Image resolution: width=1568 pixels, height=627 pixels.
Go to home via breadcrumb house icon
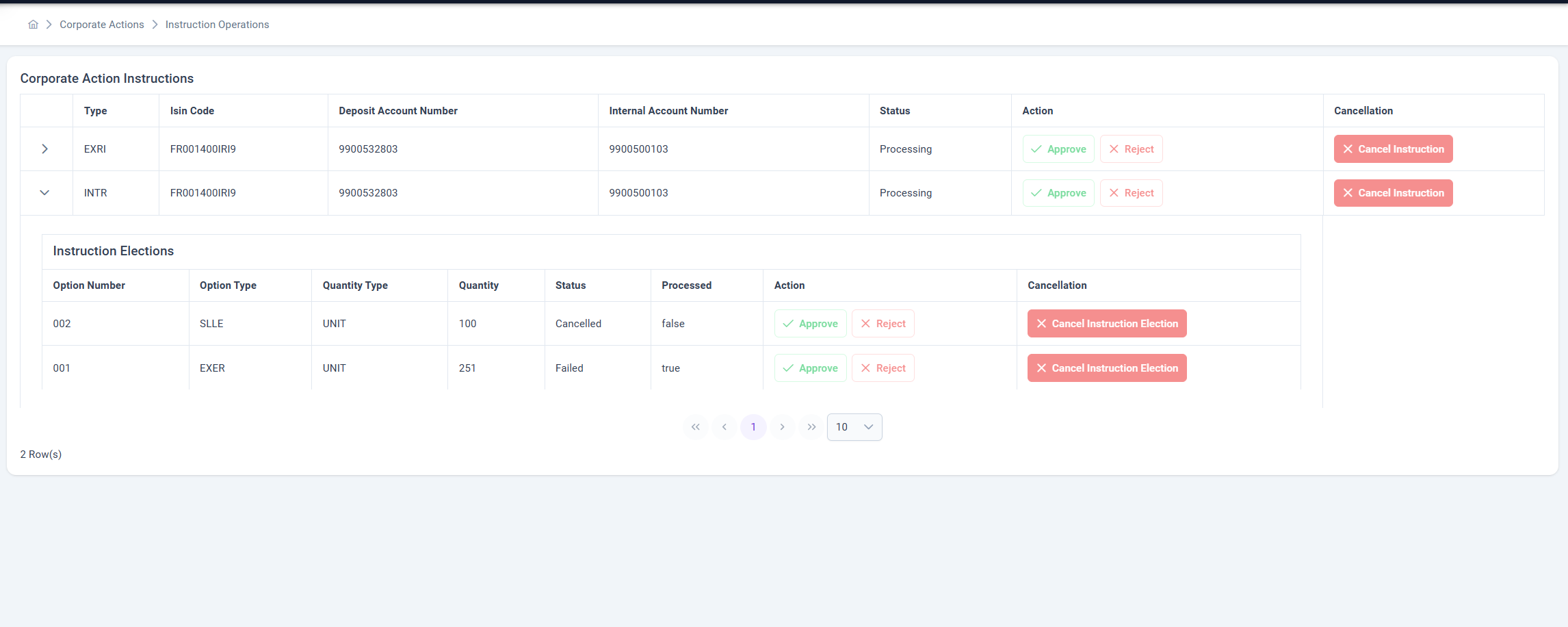pyautogui.click(x=33, y=25)
